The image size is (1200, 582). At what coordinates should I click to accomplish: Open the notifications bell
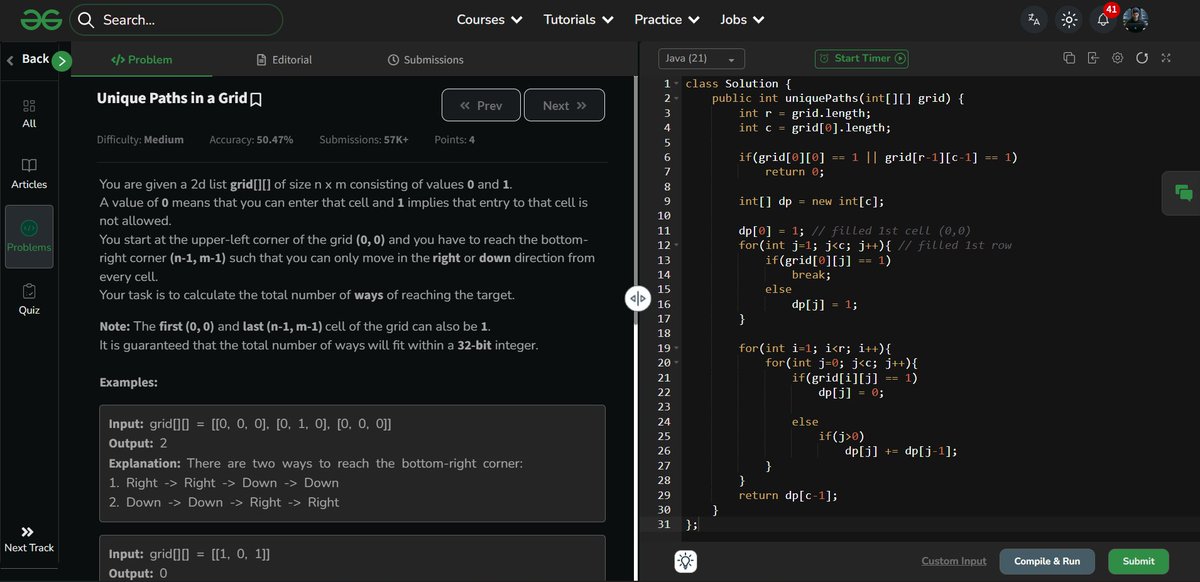1102,19
